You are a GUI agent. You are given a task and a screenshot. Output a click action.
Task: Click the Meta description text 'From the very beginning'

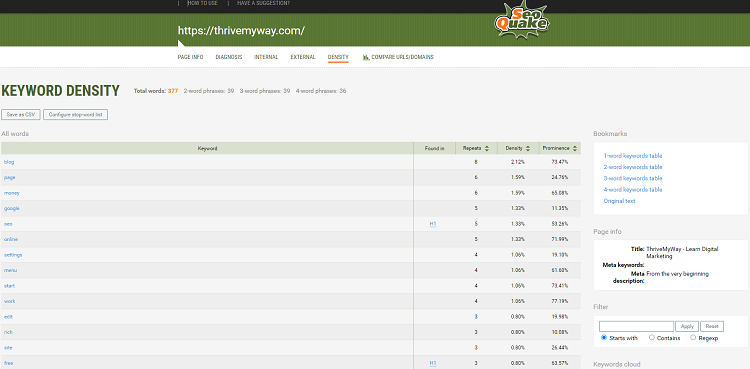pos(677,274)
